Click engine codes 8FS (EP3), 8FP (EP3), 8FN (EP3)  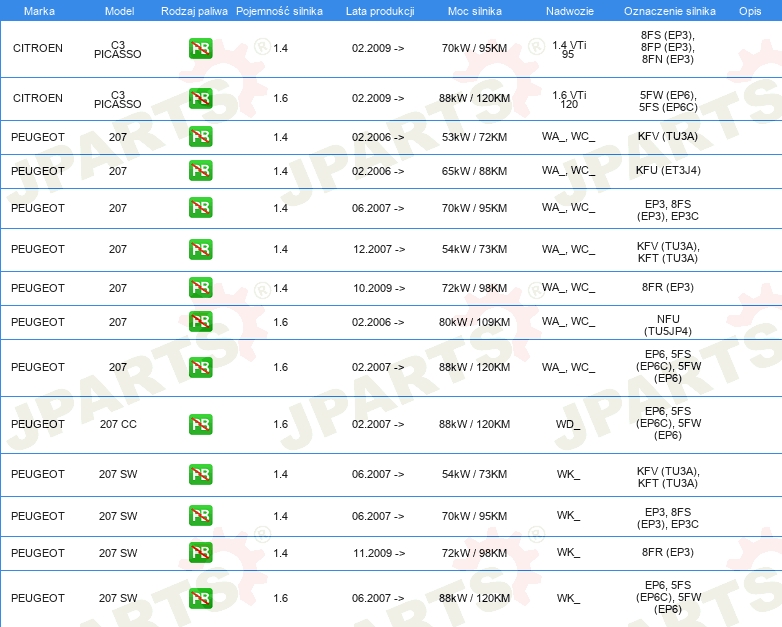[668, 47]
